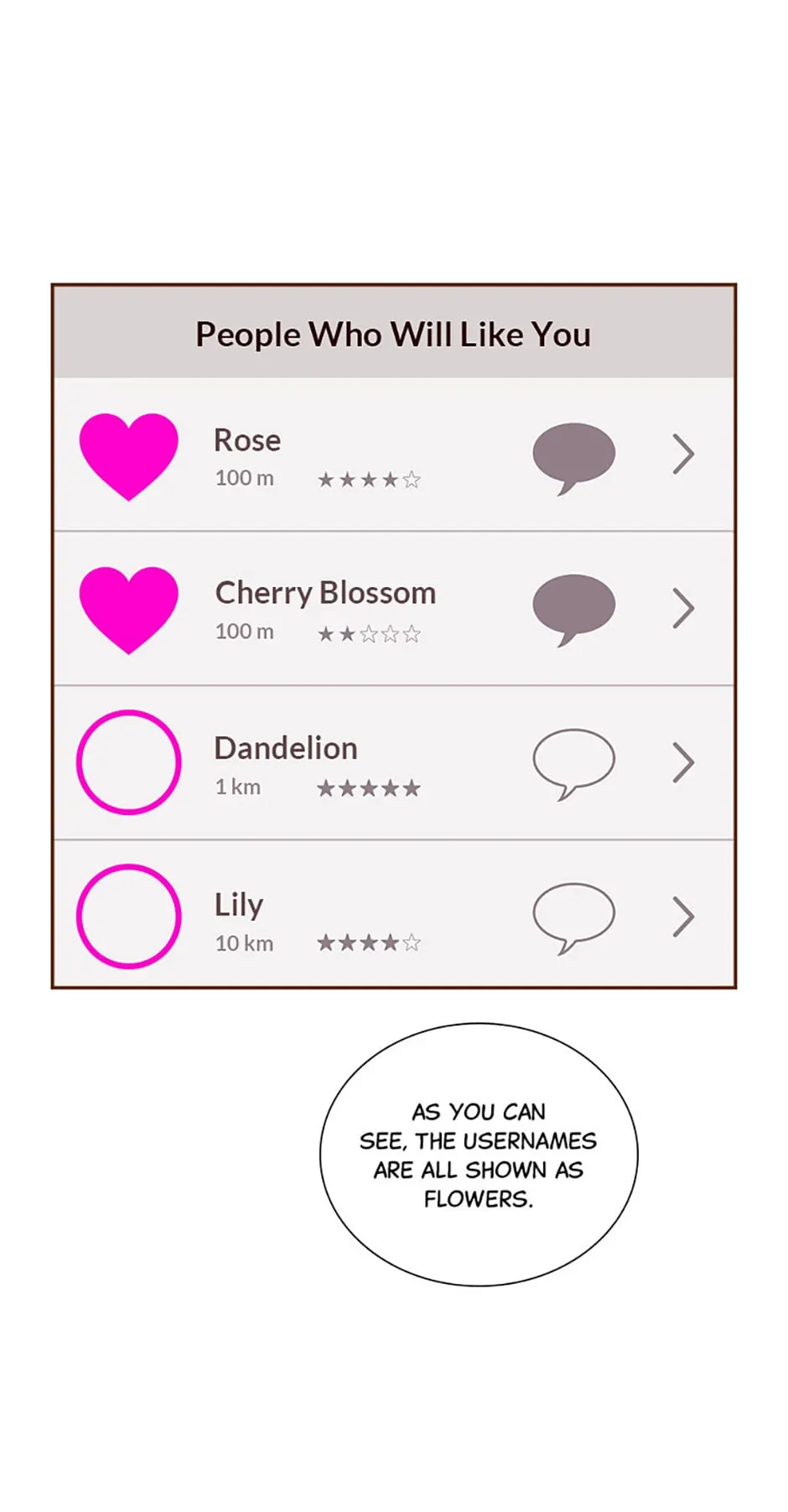The height and width of the screenshot is (1512, 788).
Task: Click the filled chat bubble for Rose
Action: click(x=573, y=455)
